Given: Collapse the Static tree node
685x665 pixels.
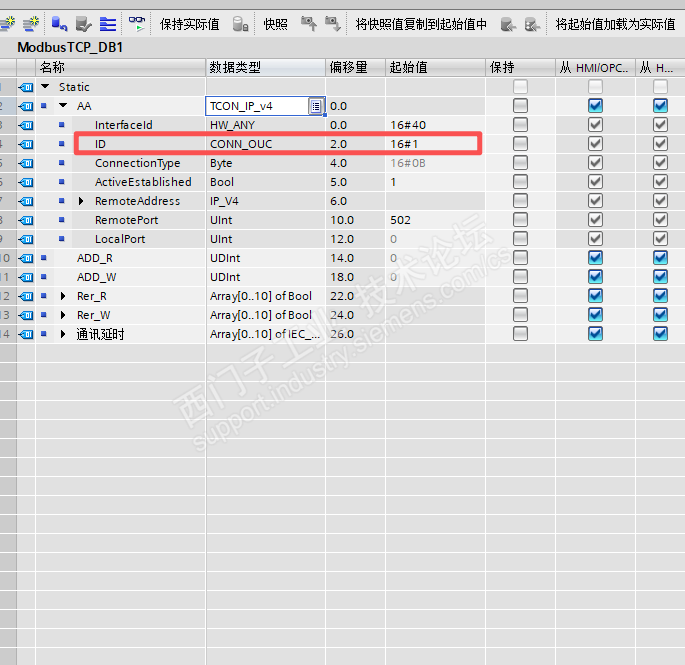Looking at the screenshot, I should click(45, 87).
